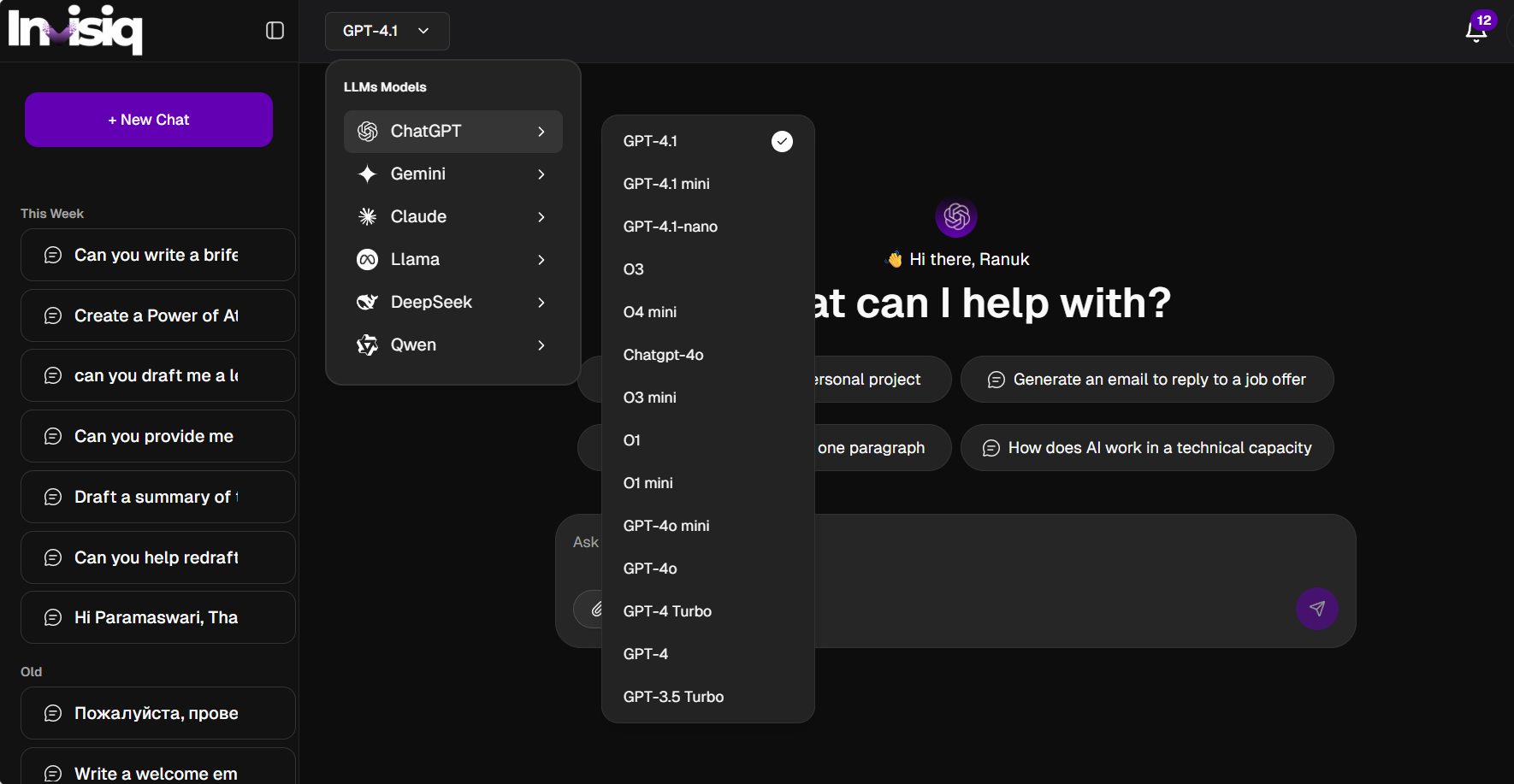Click the waving hand emoji
This screenshot has height=784, width=1514.
[895, 259]
